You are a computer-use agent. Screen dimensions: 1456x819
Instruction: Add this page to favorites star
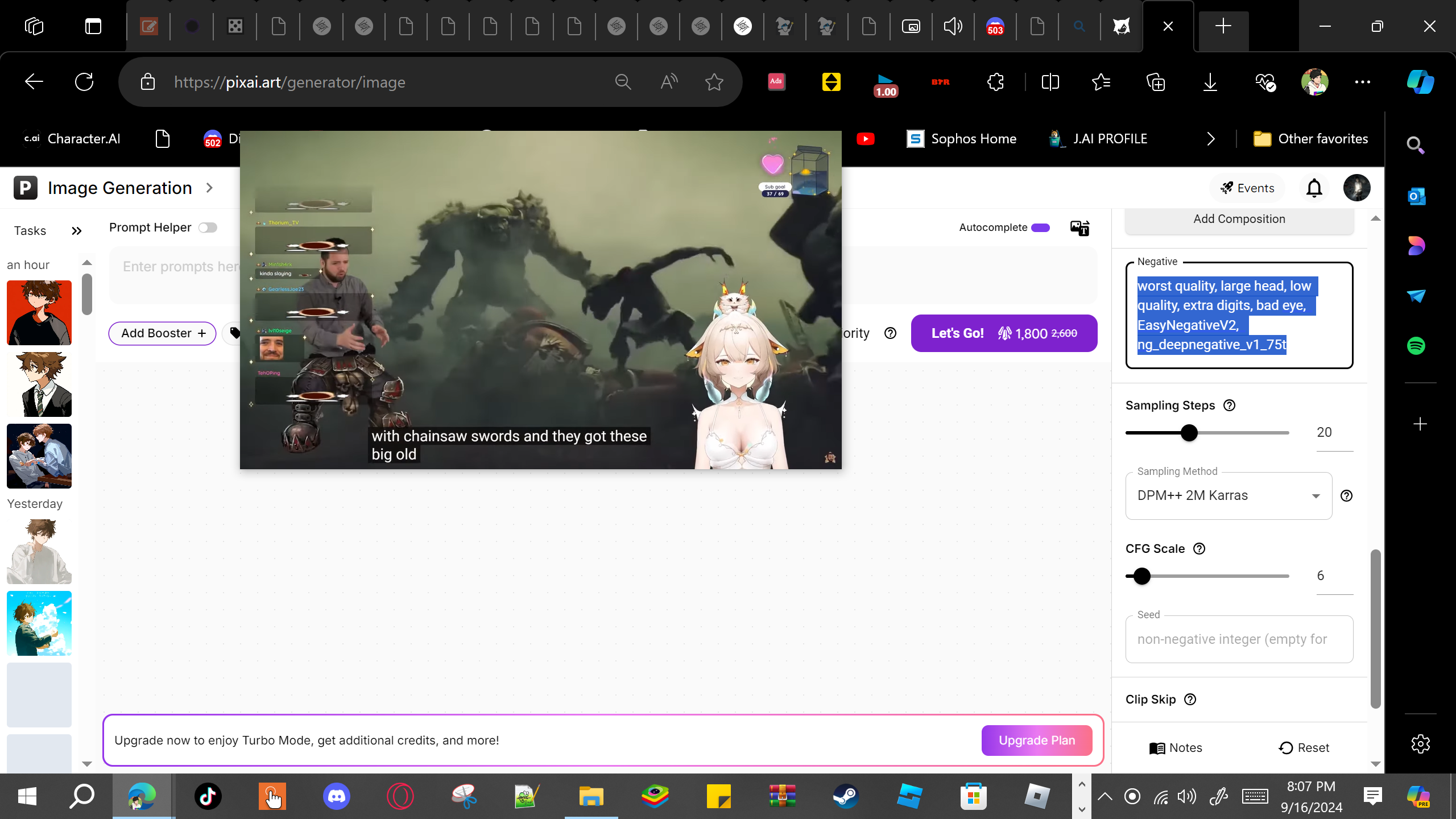click(x=714, y=82)
